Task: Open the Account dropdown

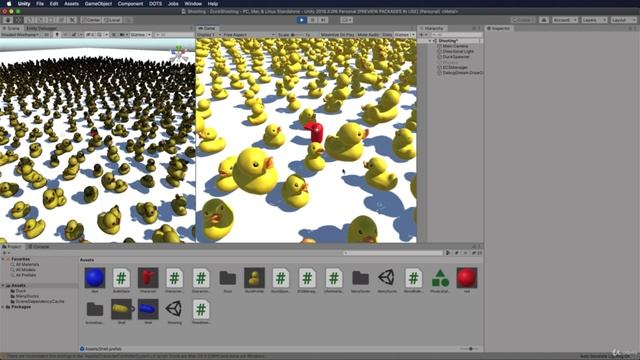Action: coord(565,20)
